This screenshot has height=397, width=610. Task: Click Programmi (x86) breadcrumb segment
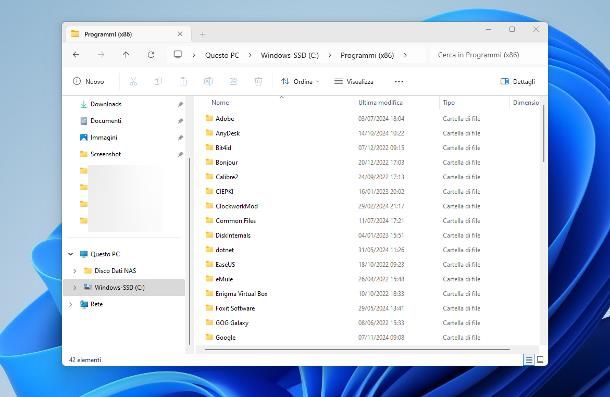[x=367, y=55]
